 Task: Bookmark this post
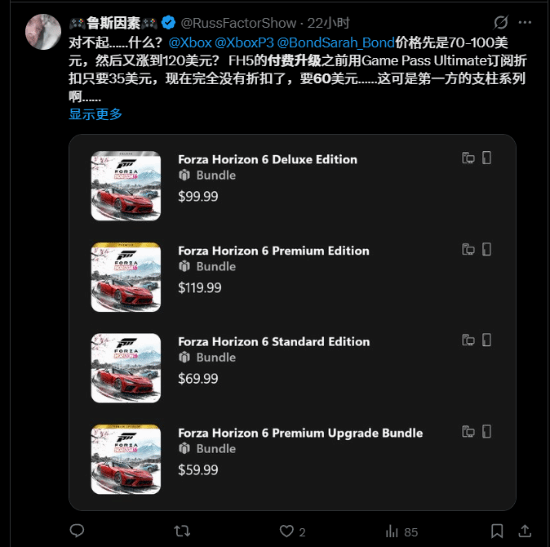[x=497, y=531]
